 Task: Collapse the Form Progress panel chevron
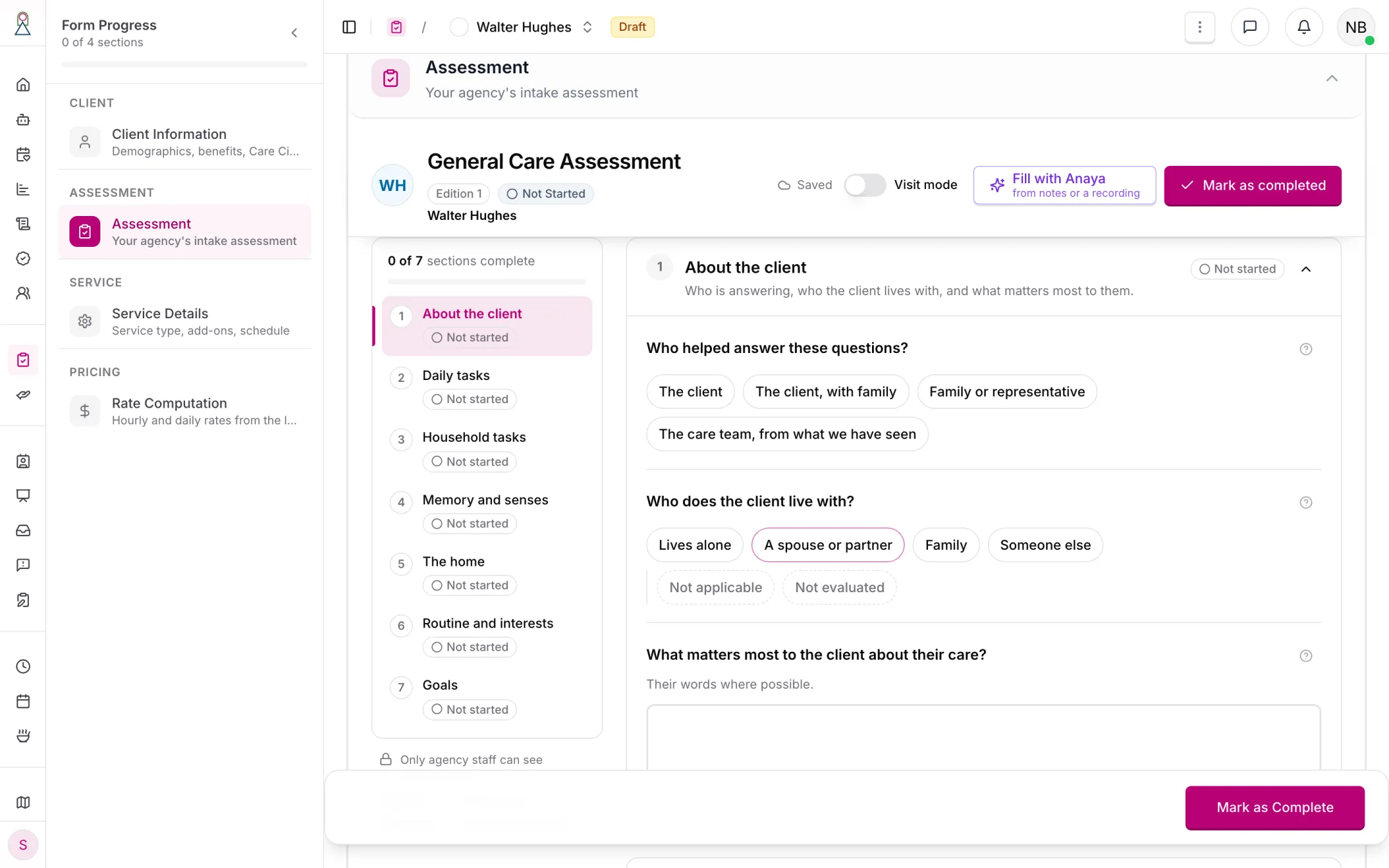294,33
